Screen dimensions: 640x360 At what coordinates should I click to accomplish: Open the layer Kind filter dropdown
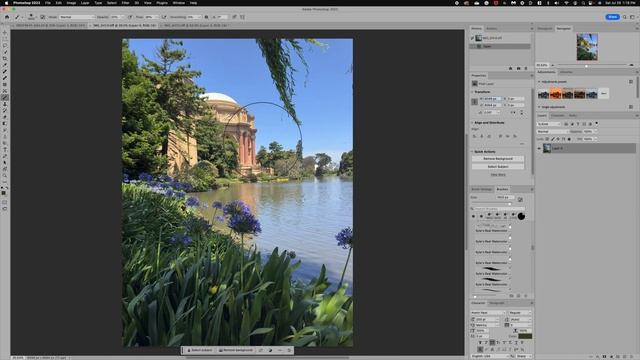coord(549,124)
